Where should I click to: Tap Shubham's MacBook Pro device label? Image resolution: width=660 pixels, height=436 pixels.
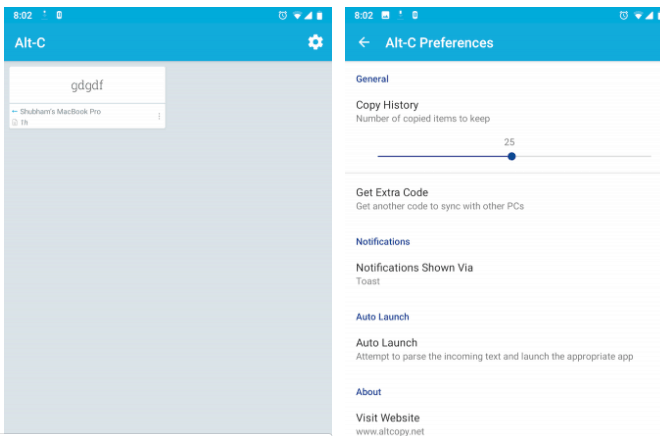tap(60, 112)
